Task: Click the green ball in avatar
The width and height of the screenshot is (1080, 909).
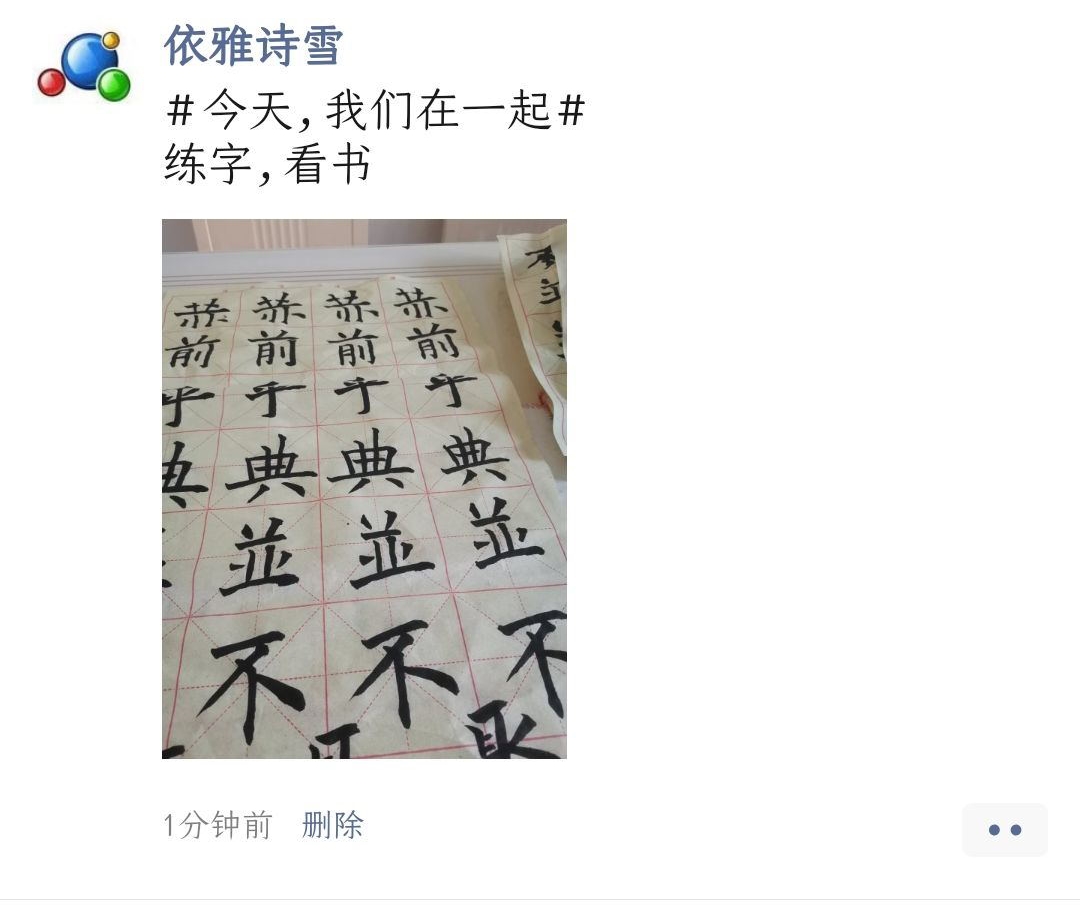Action: (114, 85)
